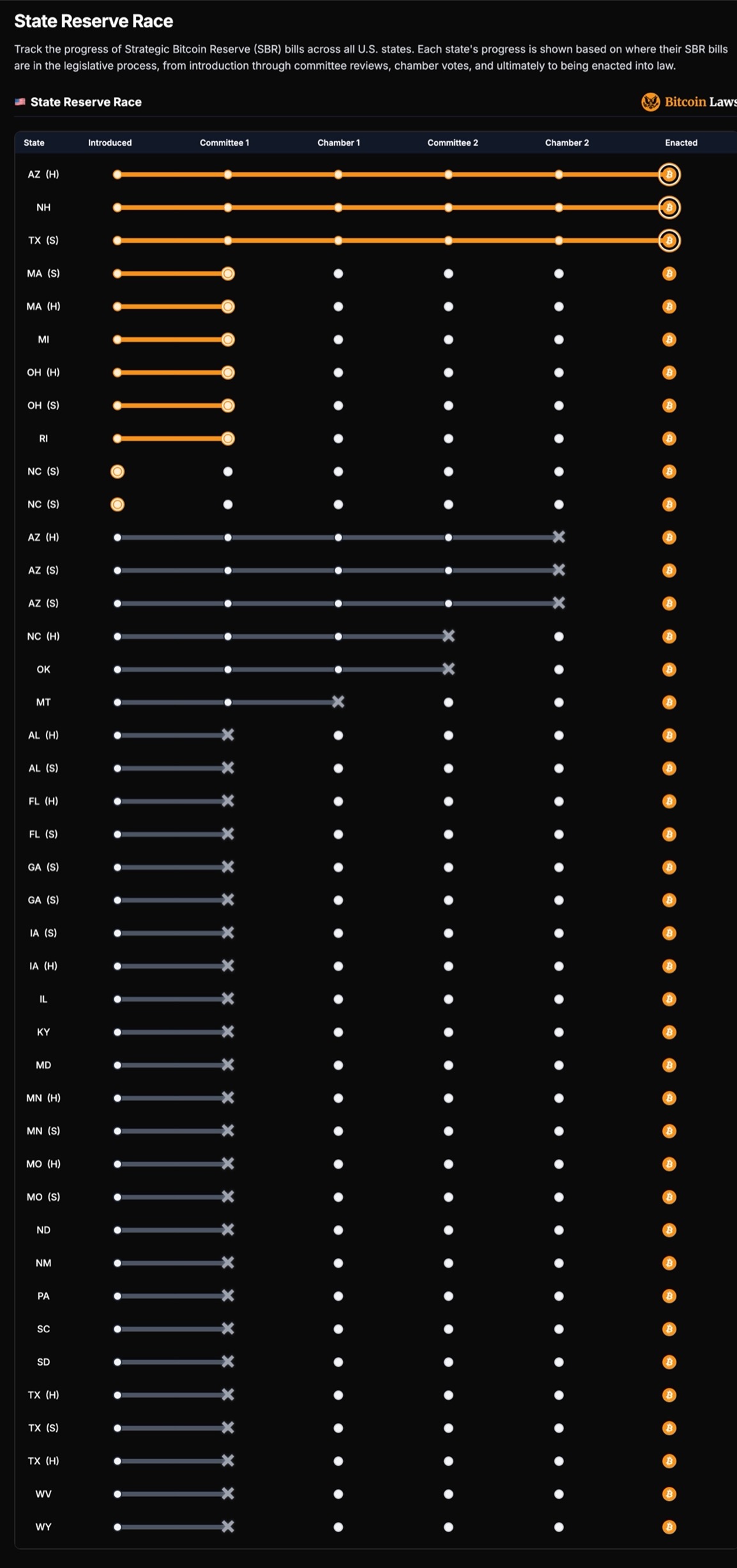The image size is (737, 1568).
Task: Click the Bitcoin icon in the RI row
Action: click(x=669, y=438)
